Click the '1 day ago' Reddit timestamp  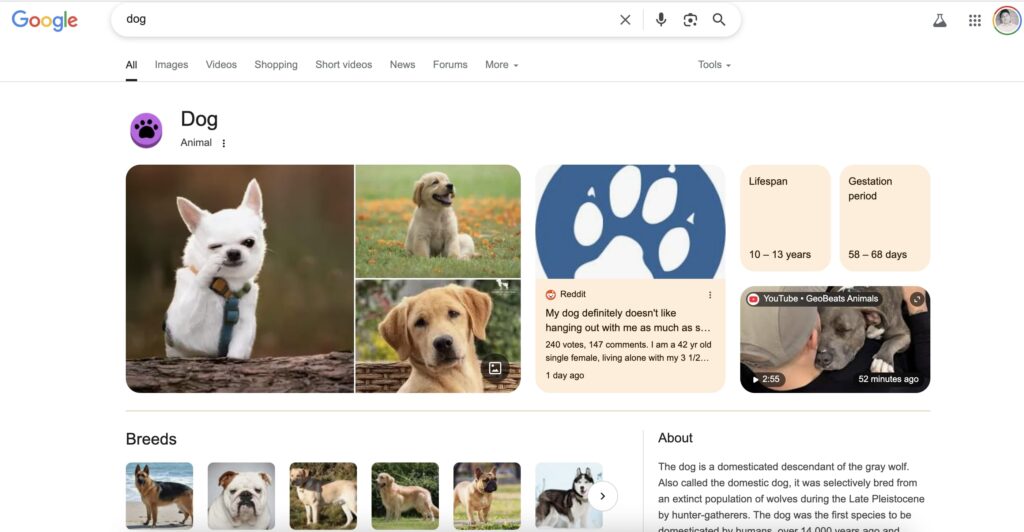[565, 375]
